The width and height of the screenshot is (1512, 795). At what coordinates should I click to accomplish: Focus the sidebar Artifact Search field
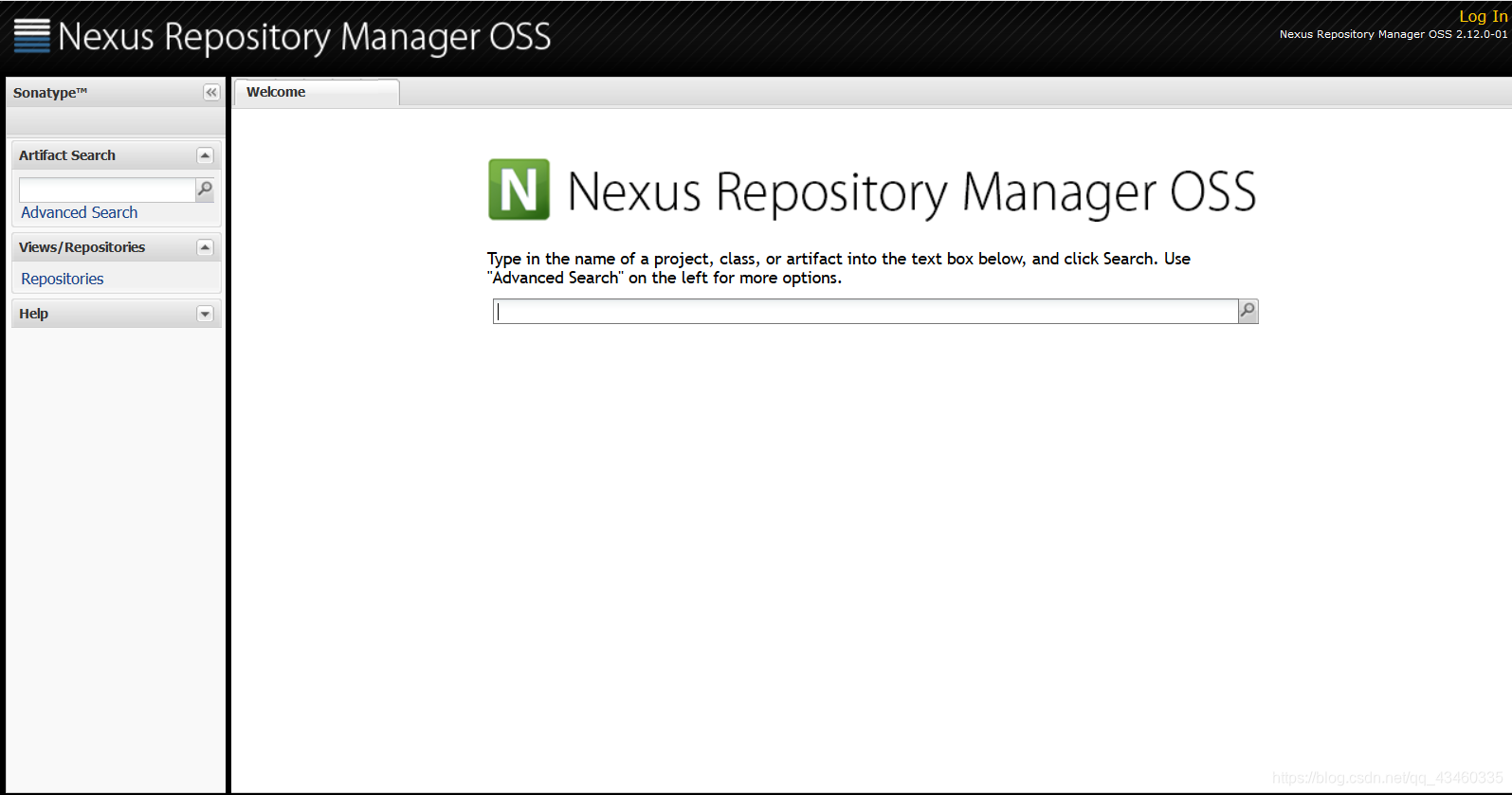(107, 190)
